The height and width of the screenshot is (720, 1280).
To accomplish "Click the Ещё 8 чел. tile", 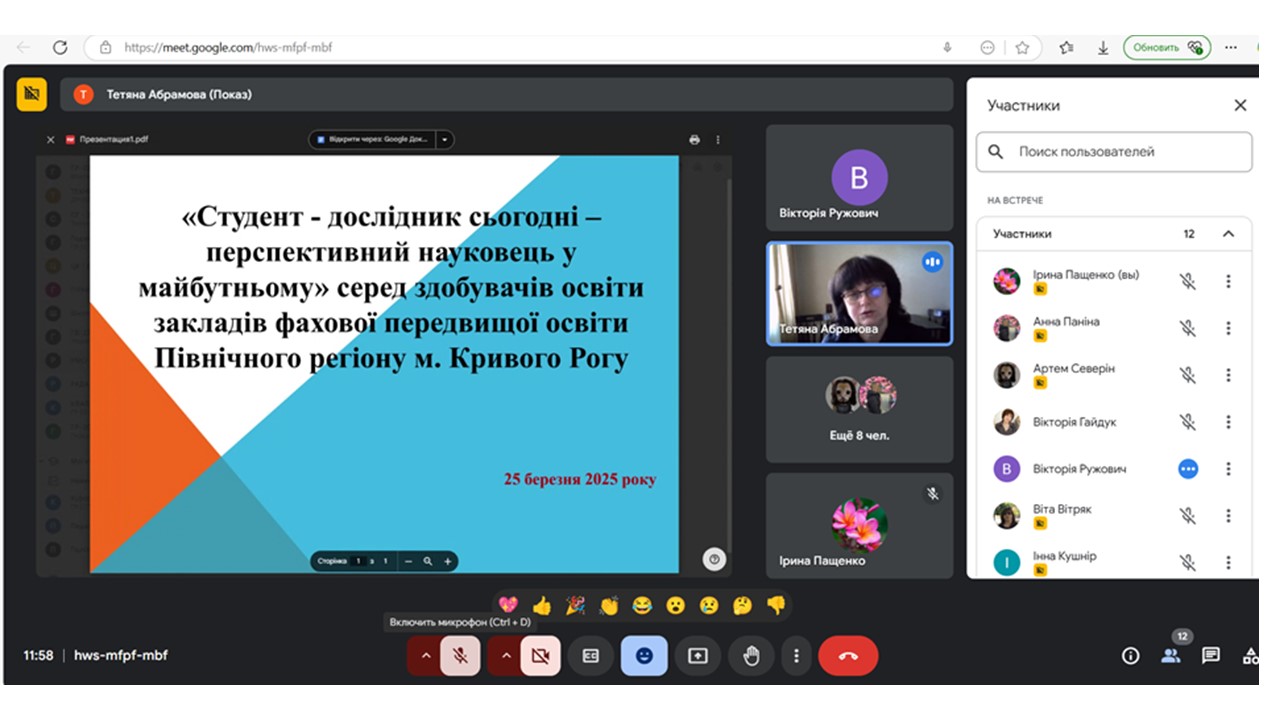I will point(859,409).
